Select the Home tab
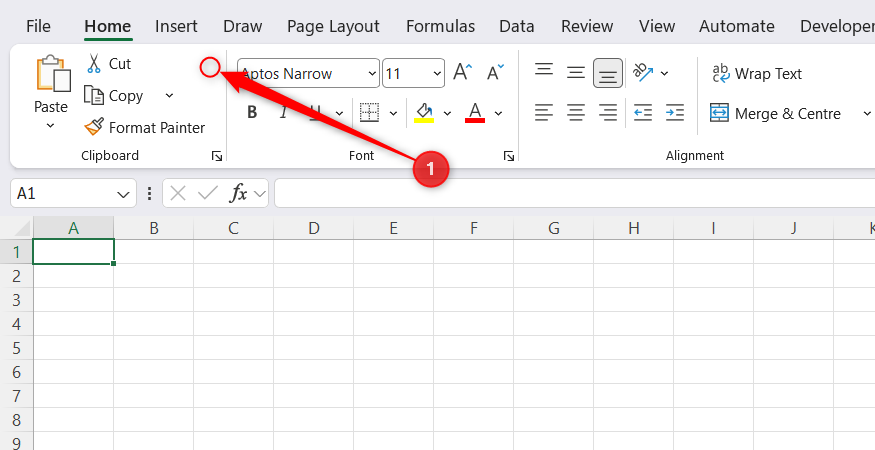The width and height of the screenshot is (875, 450). coord(108,26)
